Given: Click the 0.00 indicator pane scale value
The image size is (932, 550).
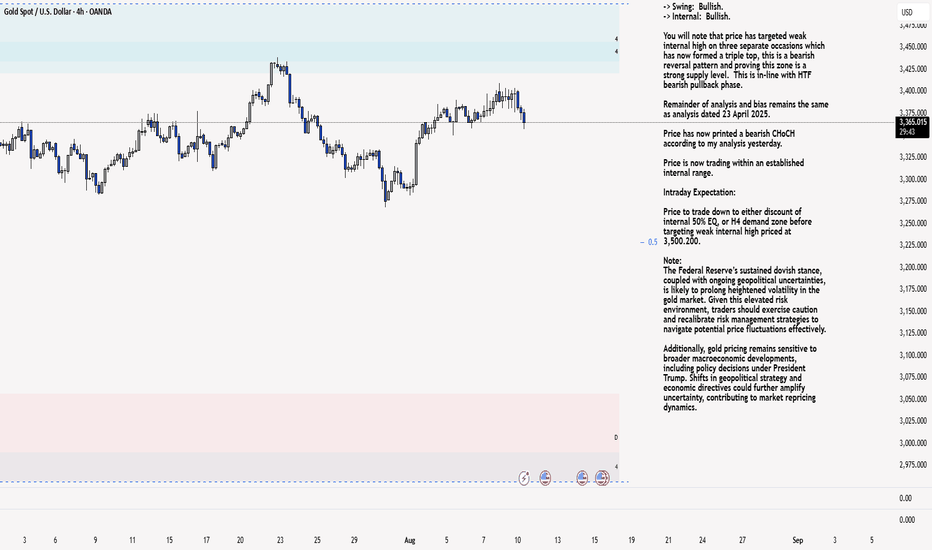Looking at the screenshot, I should click(x=905, y=498).
